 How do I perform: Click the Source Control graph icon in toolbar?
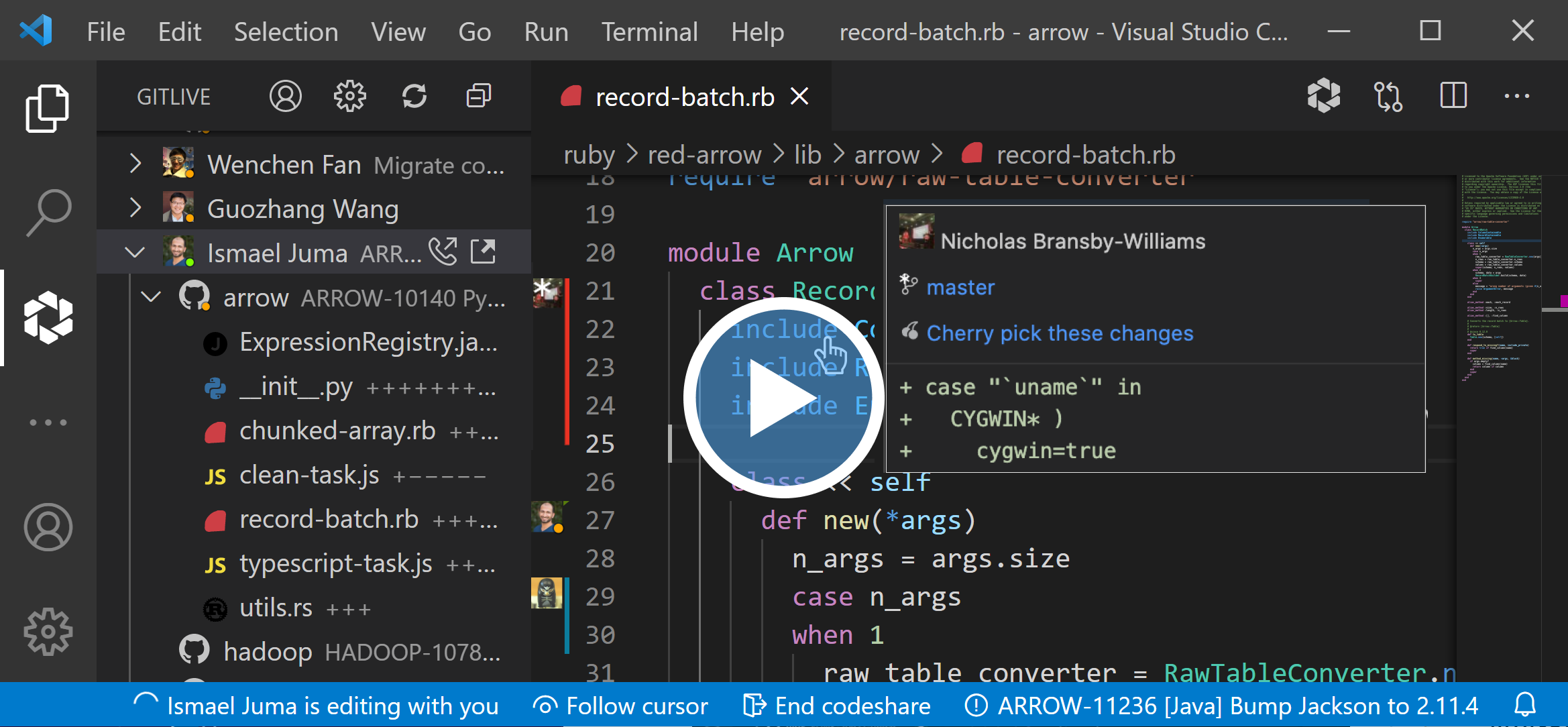1390,97
